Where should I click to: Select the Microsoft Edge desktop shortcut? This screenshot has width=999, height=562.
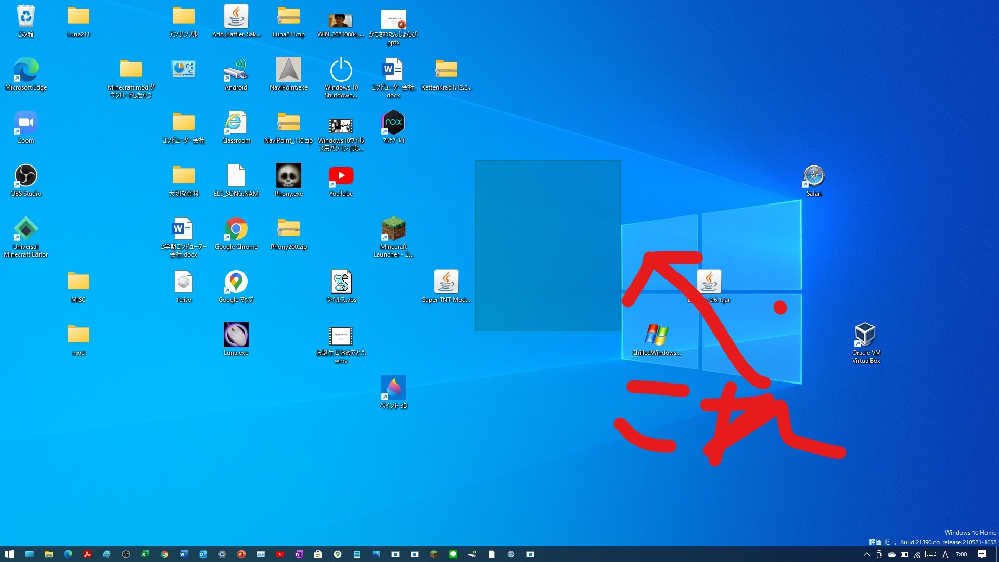point(25,74)
